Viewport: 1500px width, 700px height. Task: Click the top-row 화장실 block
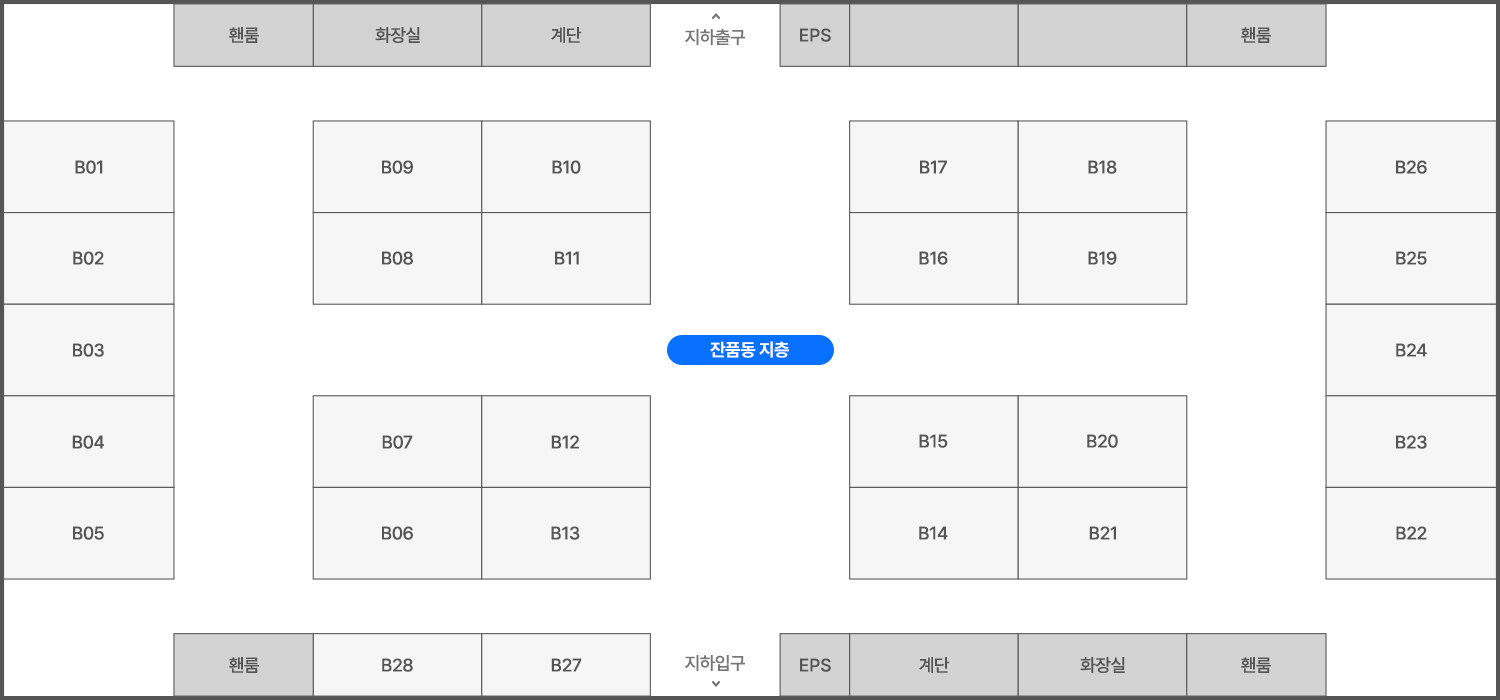(397, 35)
